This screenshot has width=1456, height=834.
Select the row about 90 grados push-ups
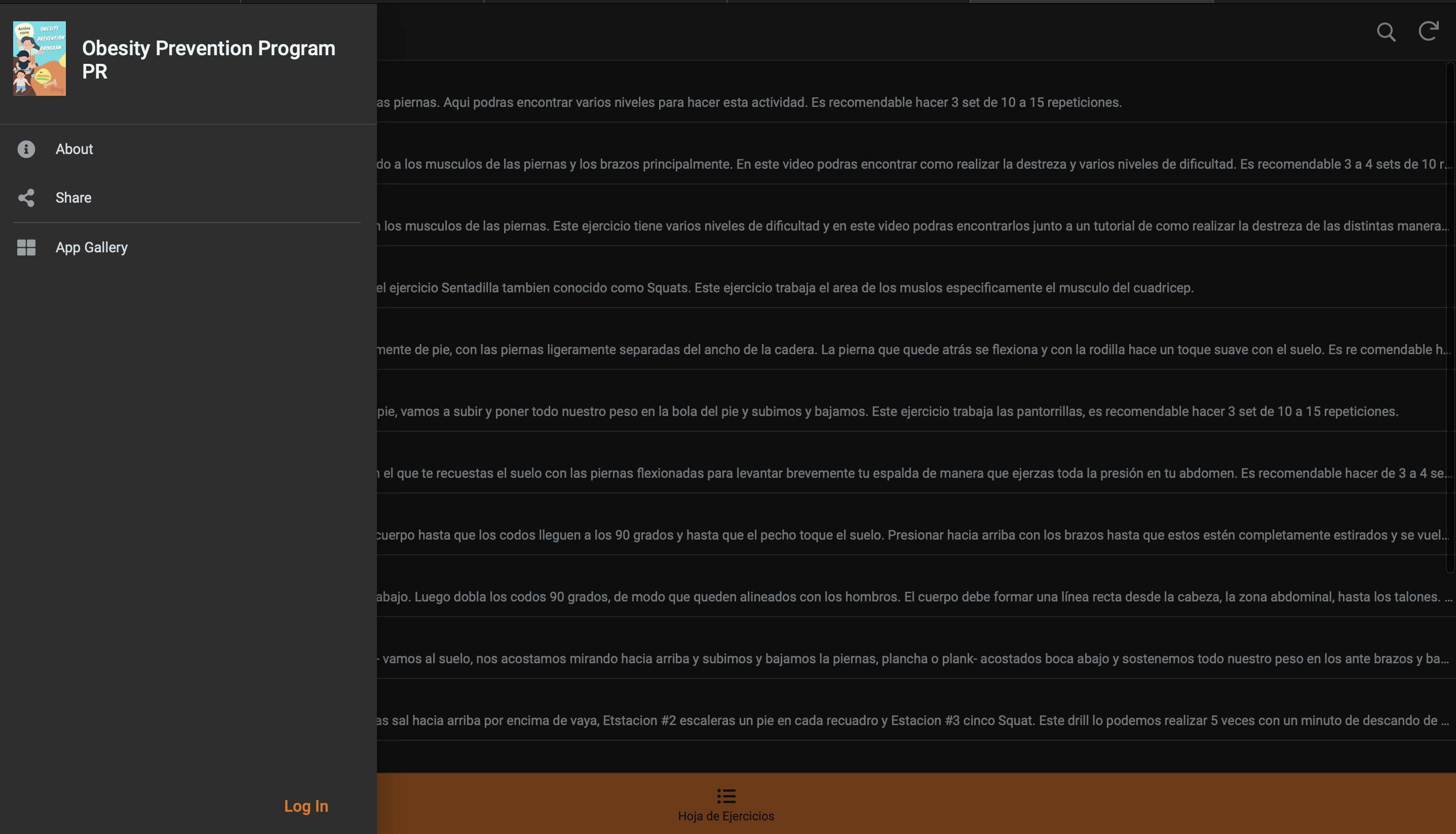910,535
